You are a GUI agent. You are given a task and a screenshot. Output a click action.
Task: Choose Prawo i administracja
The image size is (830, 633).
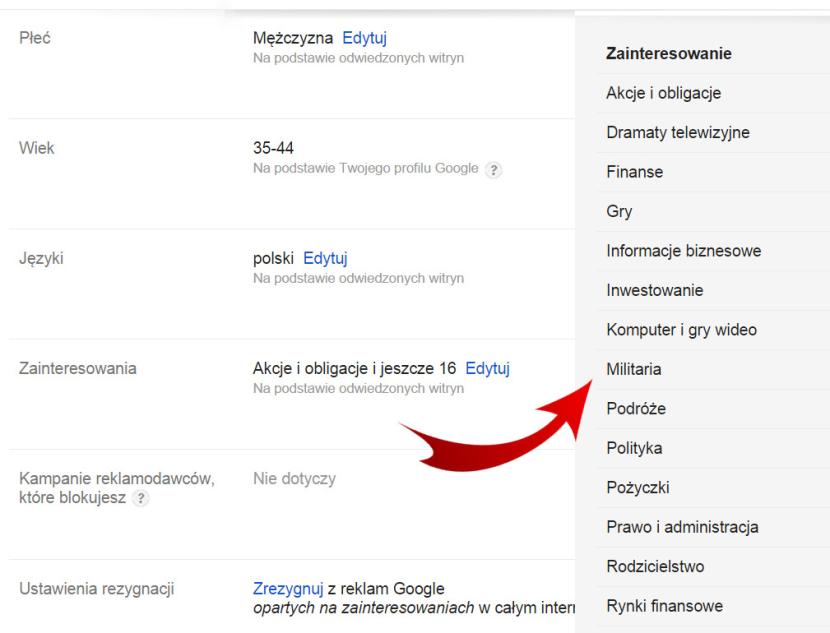pos(682,527)
